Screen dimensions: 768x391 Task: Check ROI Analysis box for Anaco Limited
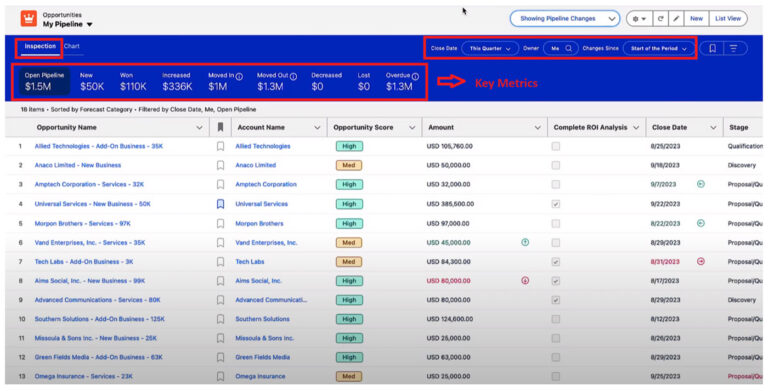click(x=556, y=165)
